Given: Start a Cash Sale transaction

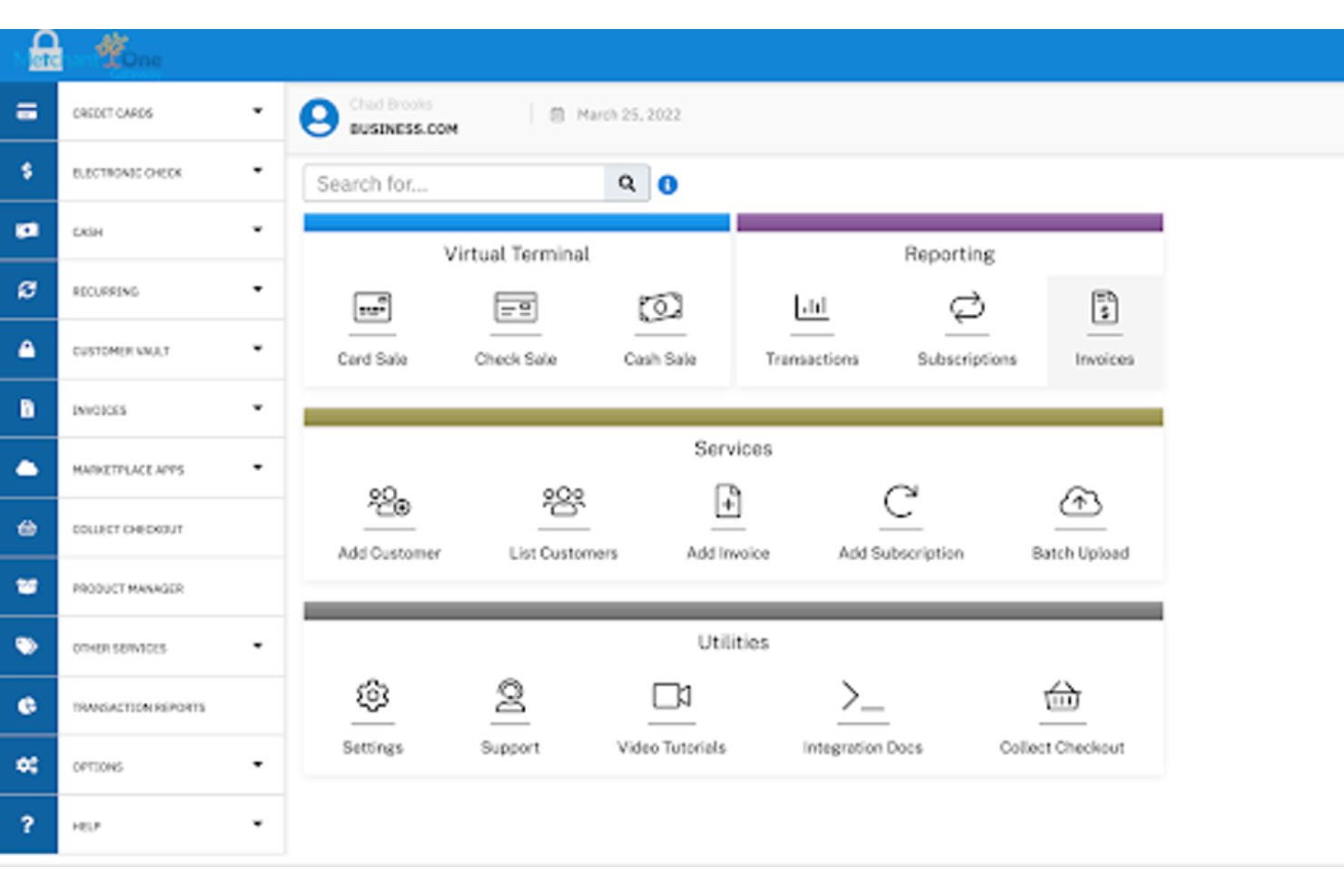Looking at the screenshot, I should click(660, 327).
